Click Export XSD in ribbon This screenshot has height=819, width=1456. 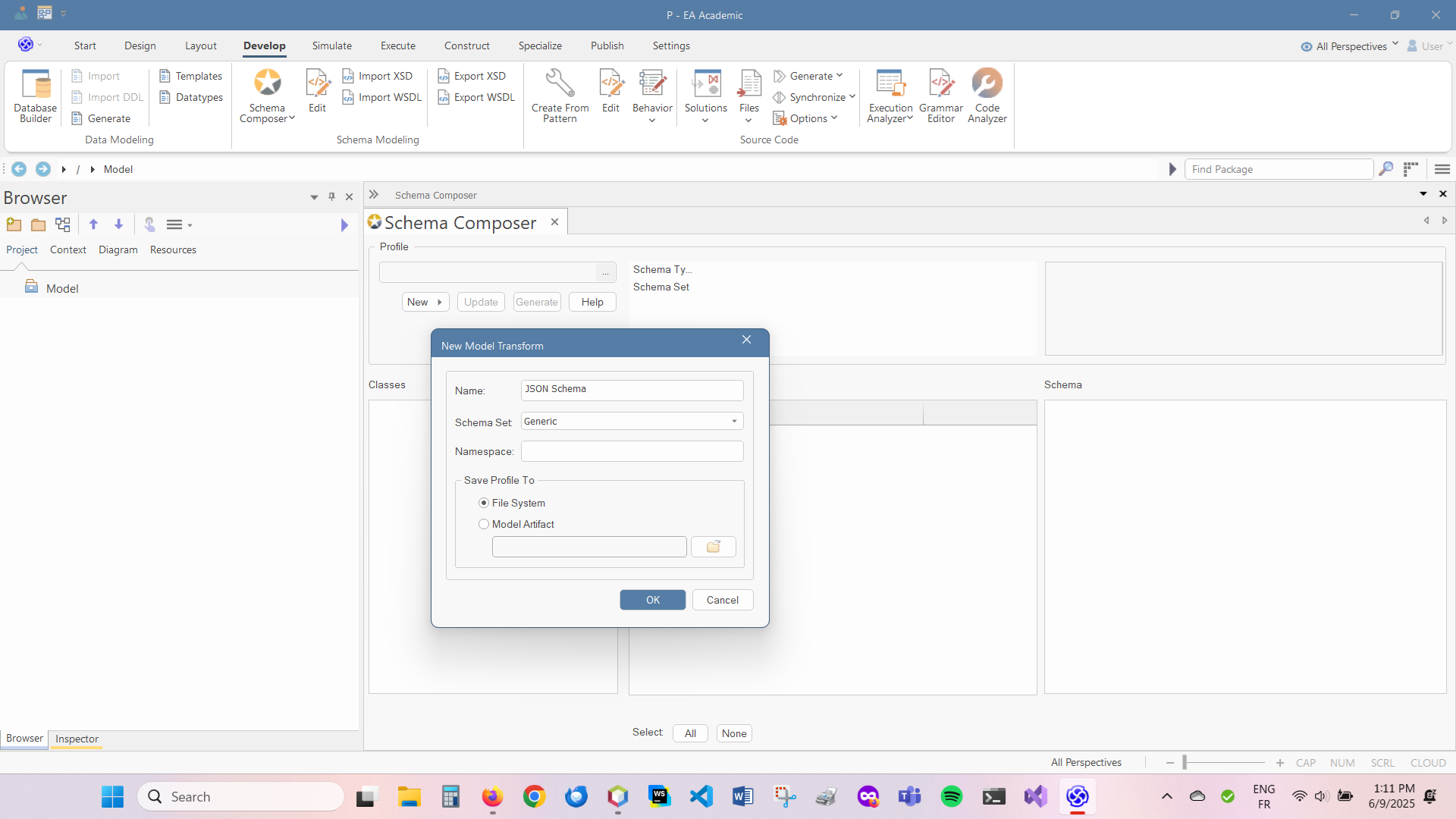click(472, 76)
